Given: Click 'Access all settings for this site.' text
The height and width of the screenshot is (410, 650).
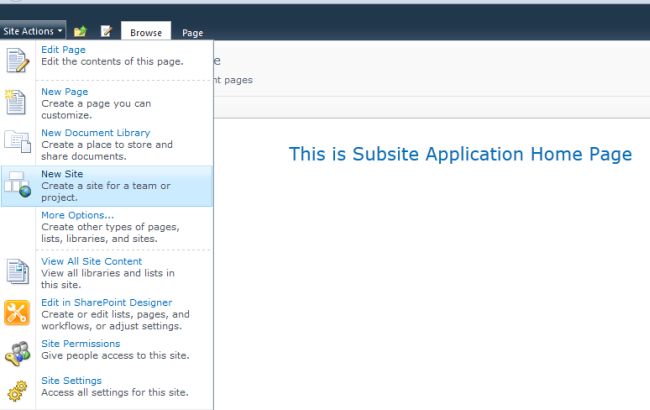Looking at the screenshot, I should coord(115,392).
